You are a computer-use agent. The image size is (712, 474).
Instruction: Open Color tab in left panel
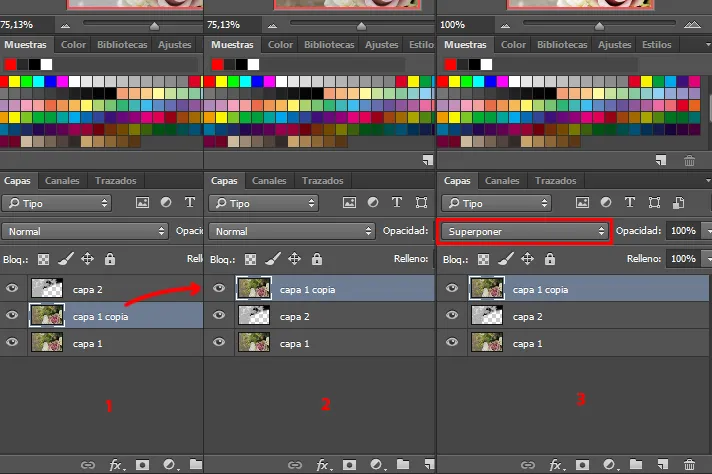(x=73, y=44)
